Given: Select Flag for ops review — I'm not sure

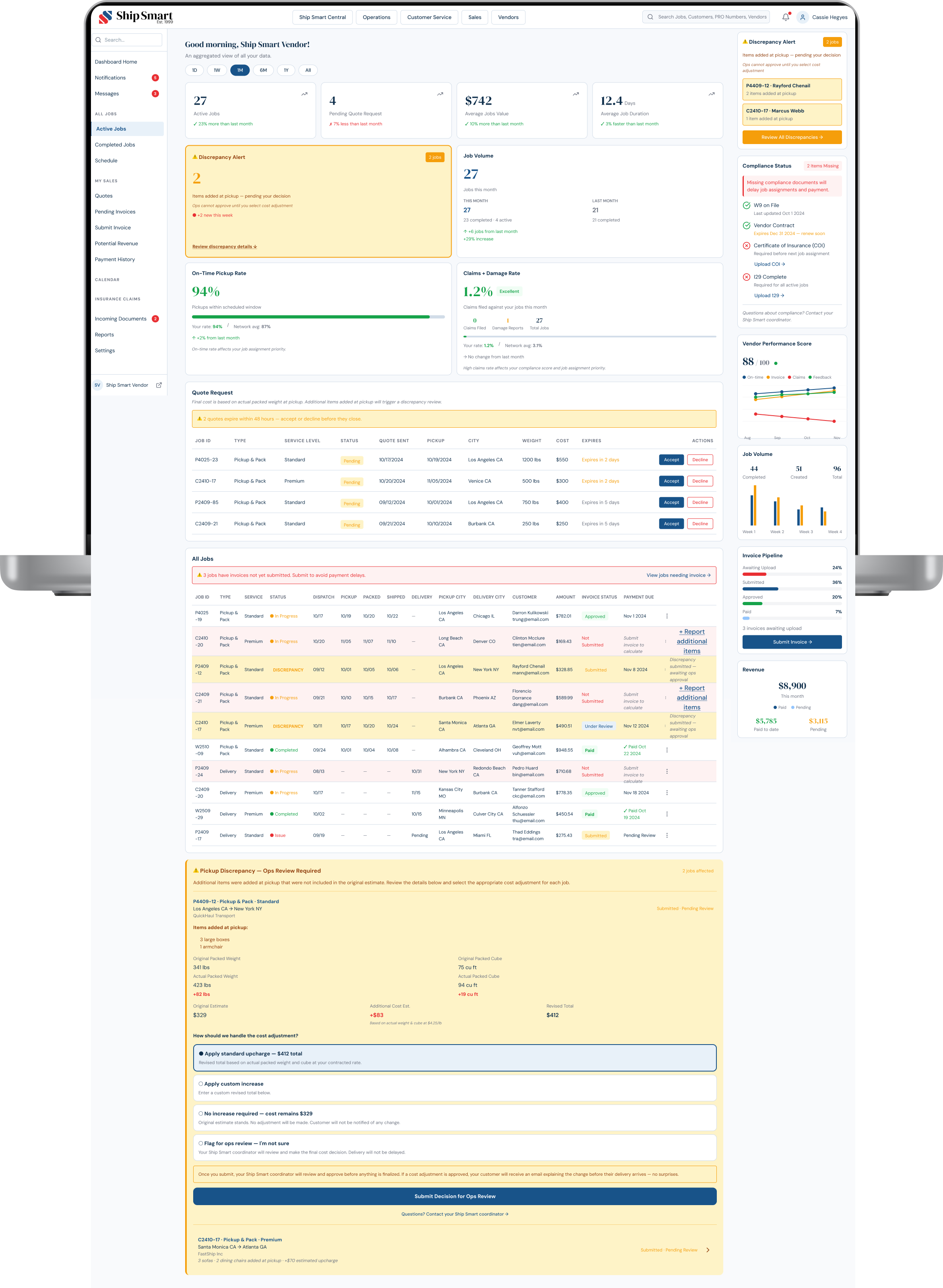Looking at the screenshot, I should click(200, 1143).
